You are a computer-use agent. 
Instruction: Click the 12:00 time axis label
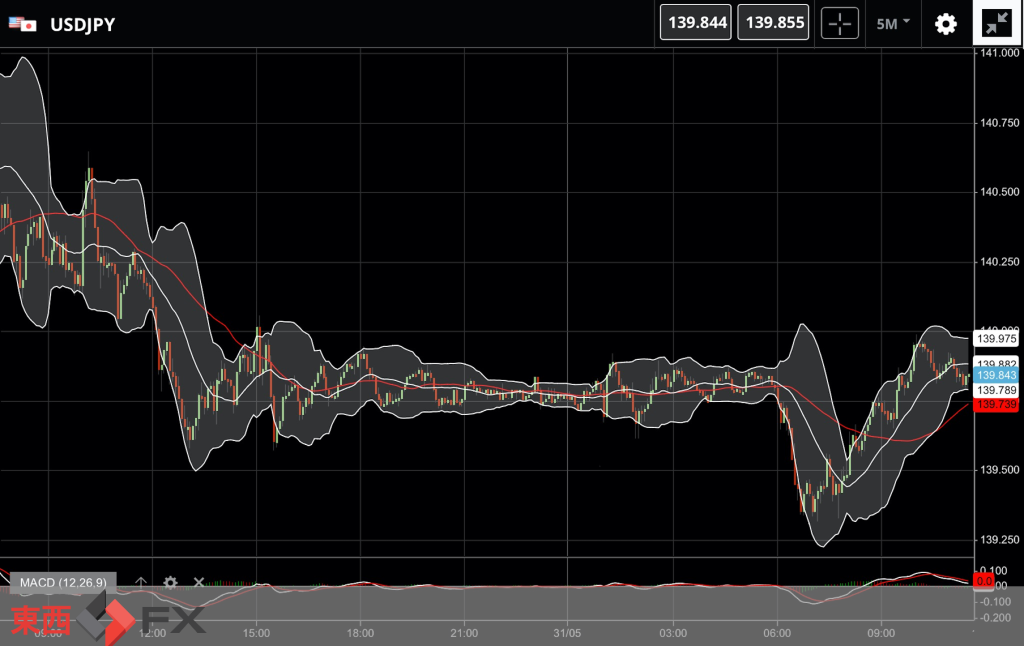[x=152, y=633]
